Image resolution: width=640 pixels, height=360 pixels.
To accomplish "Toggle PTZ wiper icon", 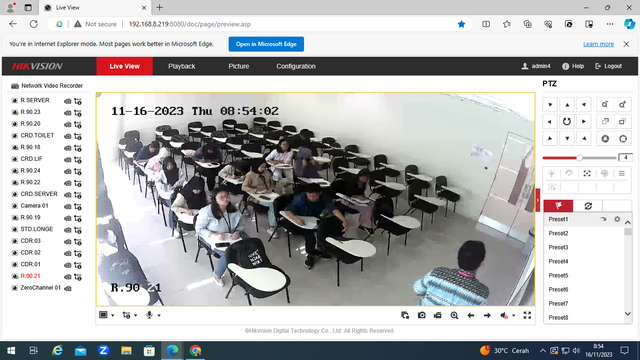I will pyautogui.click(x=569, y=173).
